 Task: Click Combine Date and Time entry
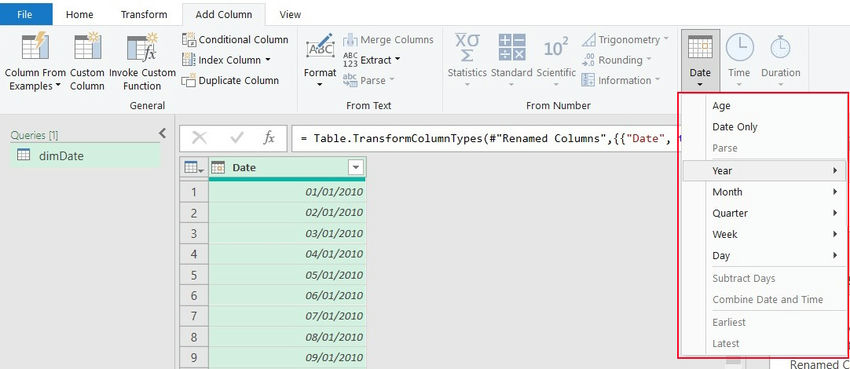(763, 299)
